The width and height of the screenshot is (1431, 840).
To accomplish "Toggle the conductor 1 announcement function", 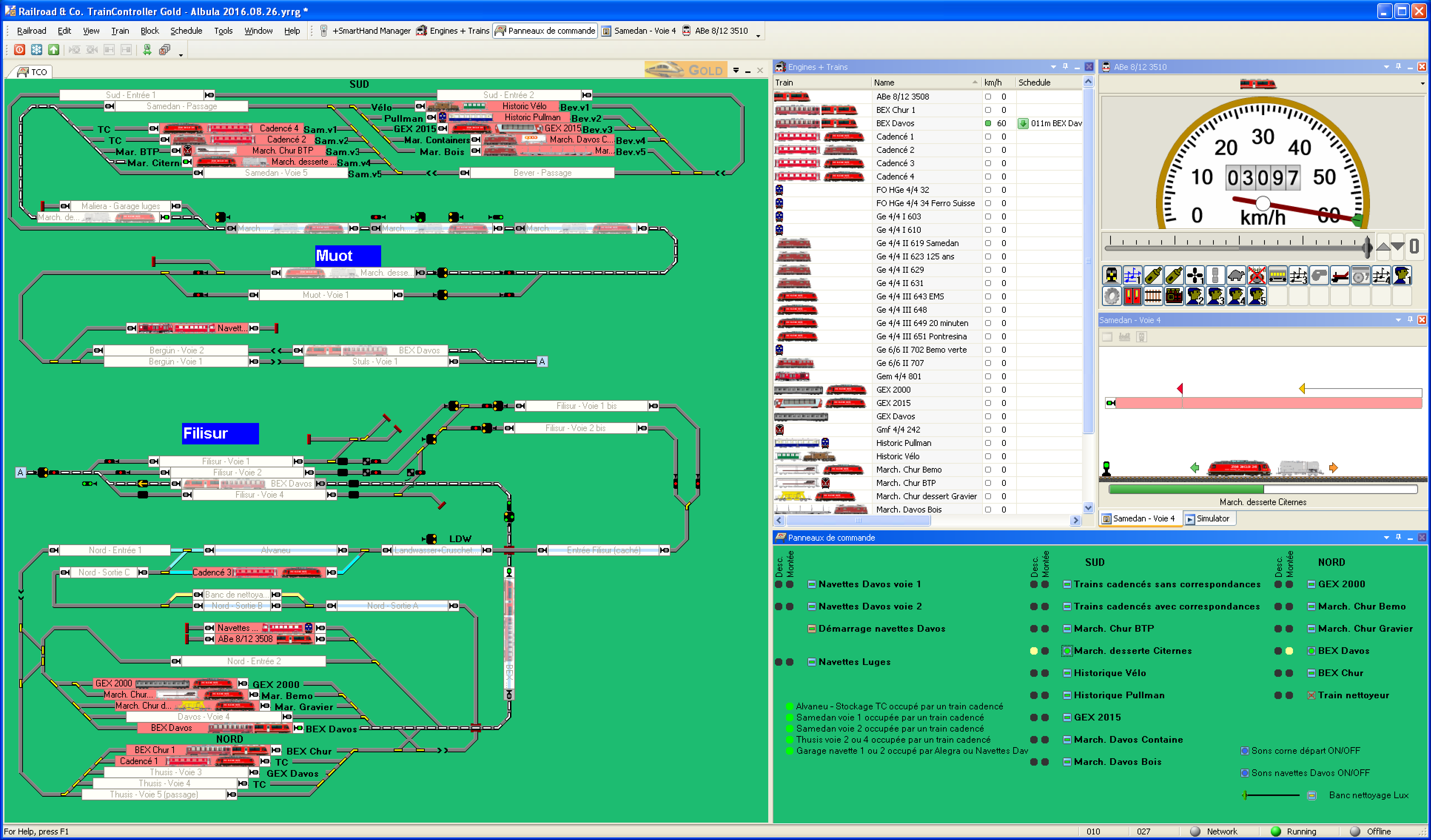I will tap(1402, 275).
